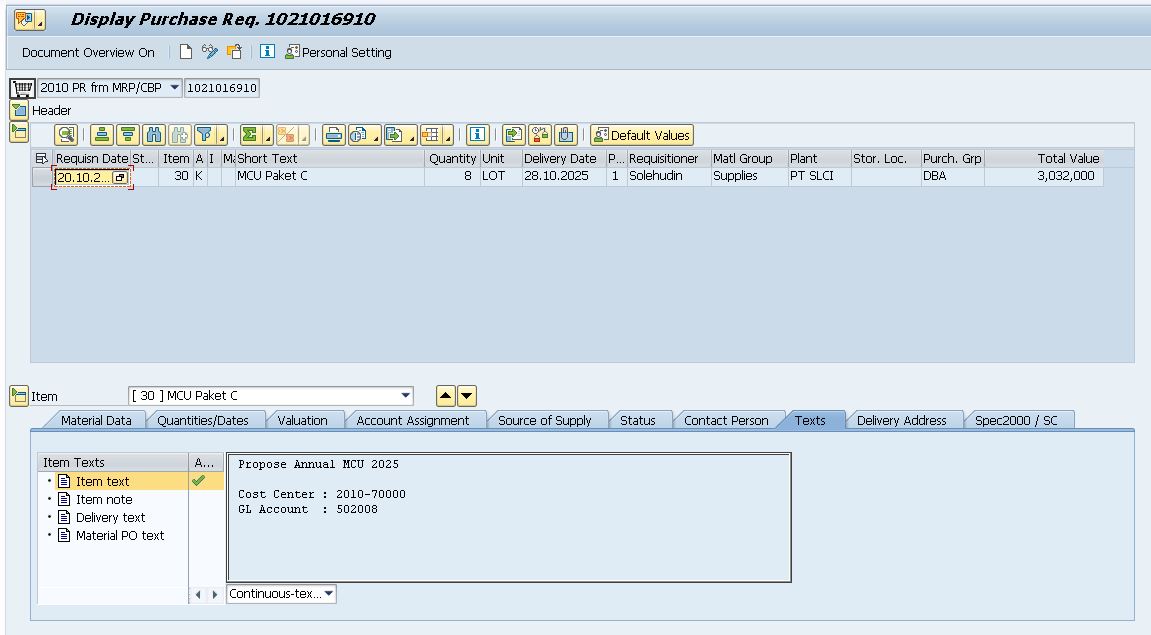
Task: Collapse the Item detail section
Action: (19, 396)
